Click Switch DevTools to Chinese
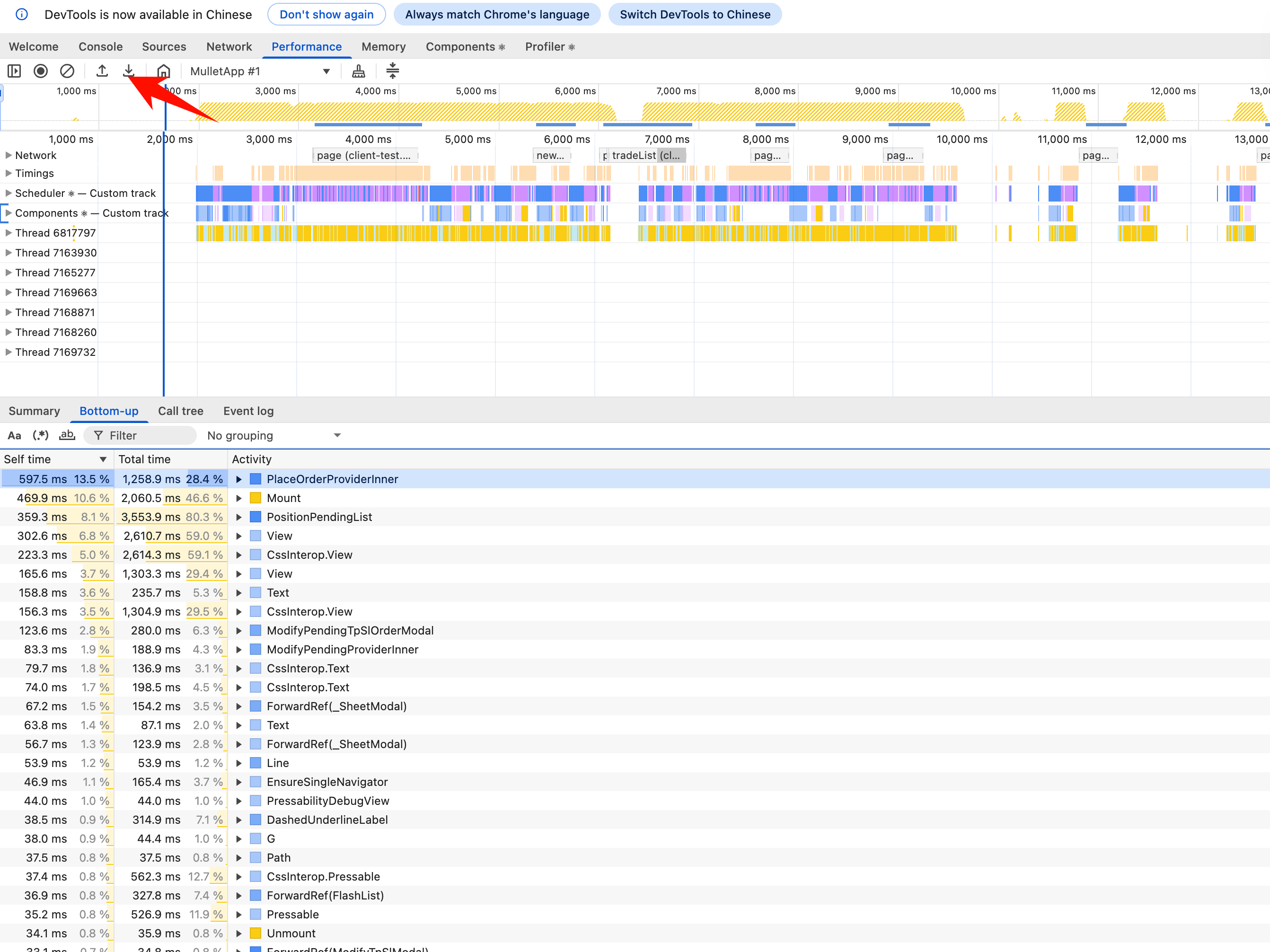Image resolution: width=1270 pixels, height=952 pixels. pos(695,14)
